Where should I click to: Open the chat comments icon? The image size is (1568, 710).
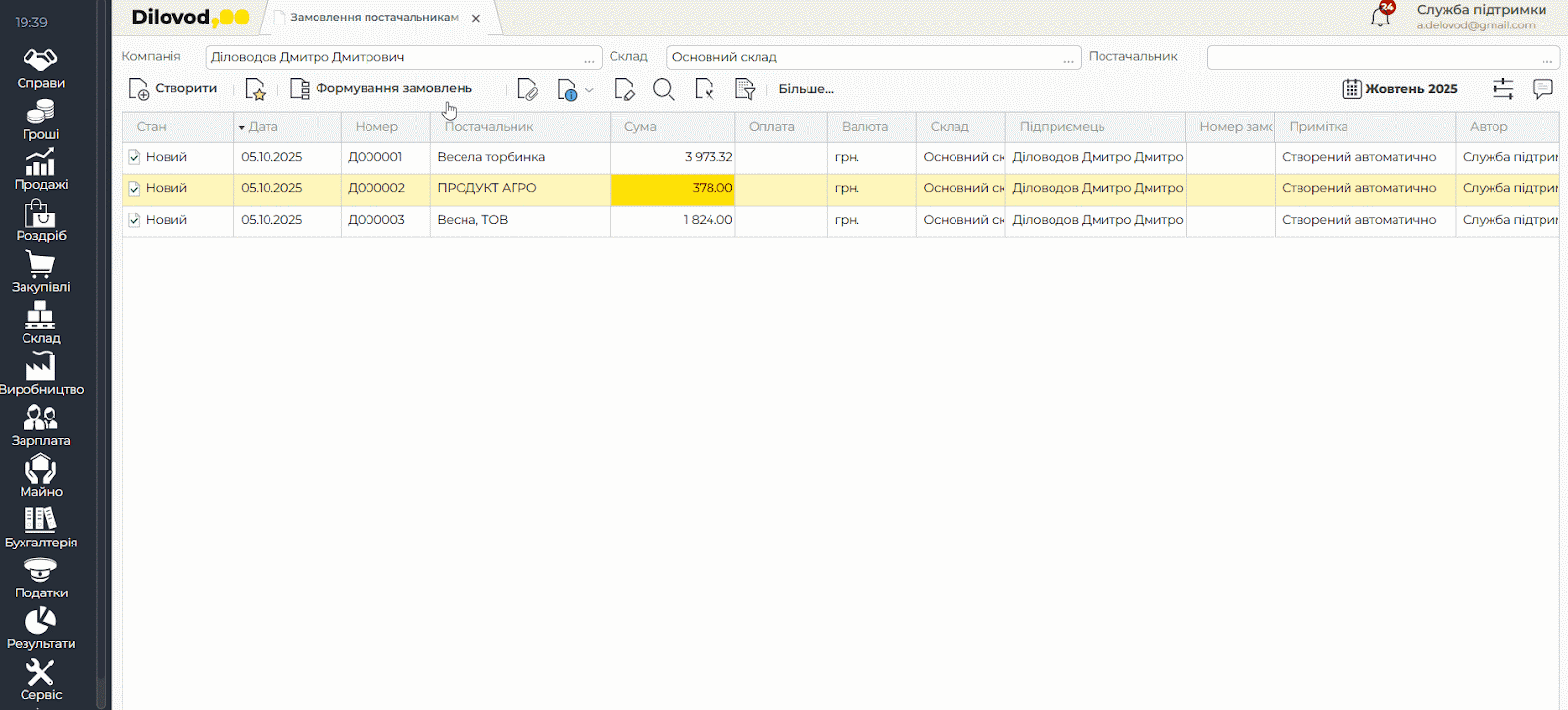tap(1543, 89)
